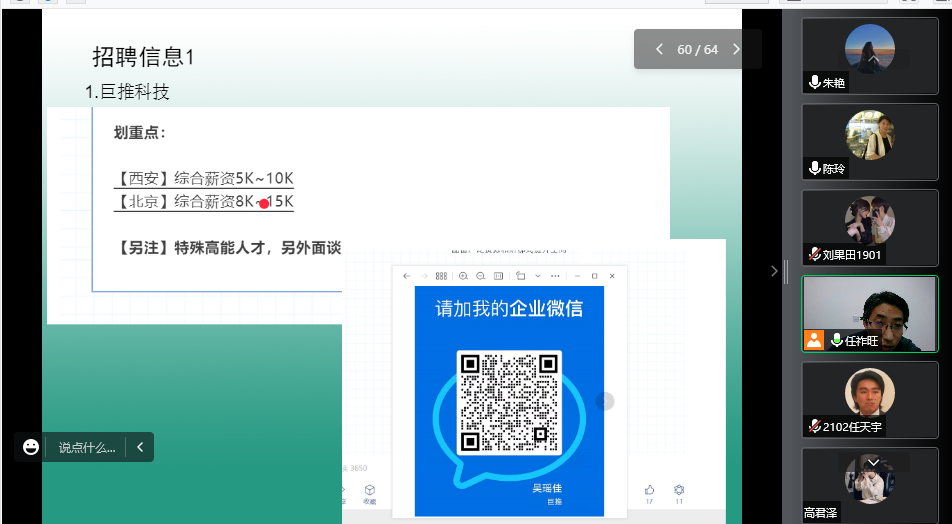Collapse the chat input bar

pyautogui.click(x=140, y=447)
